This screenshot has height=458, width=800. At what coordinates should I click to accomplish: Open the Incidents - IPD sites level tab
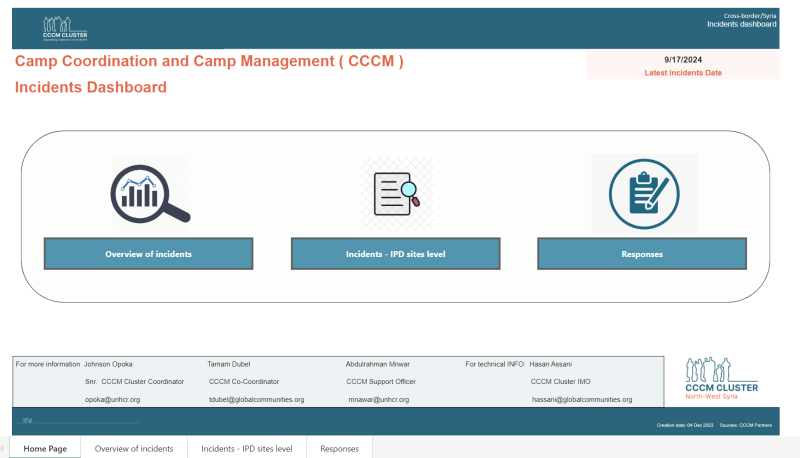coord(246,449)
